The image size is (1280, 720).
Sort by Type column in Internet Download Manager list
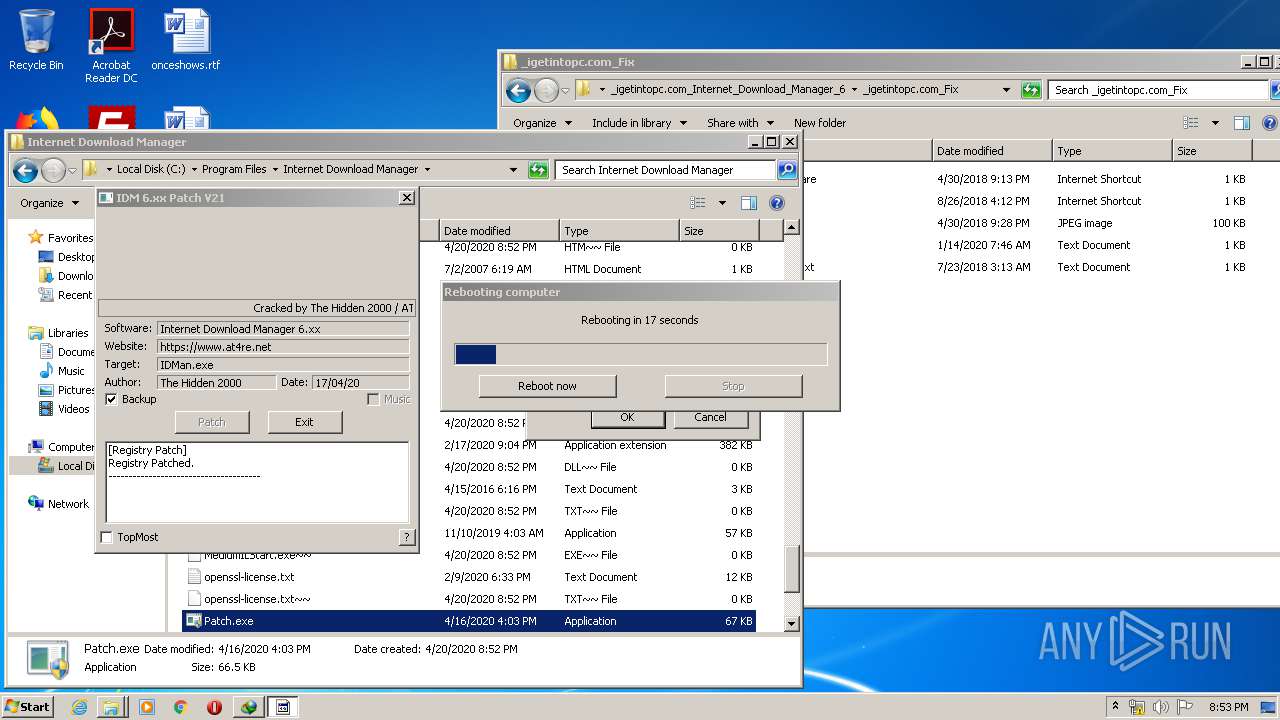618,231
